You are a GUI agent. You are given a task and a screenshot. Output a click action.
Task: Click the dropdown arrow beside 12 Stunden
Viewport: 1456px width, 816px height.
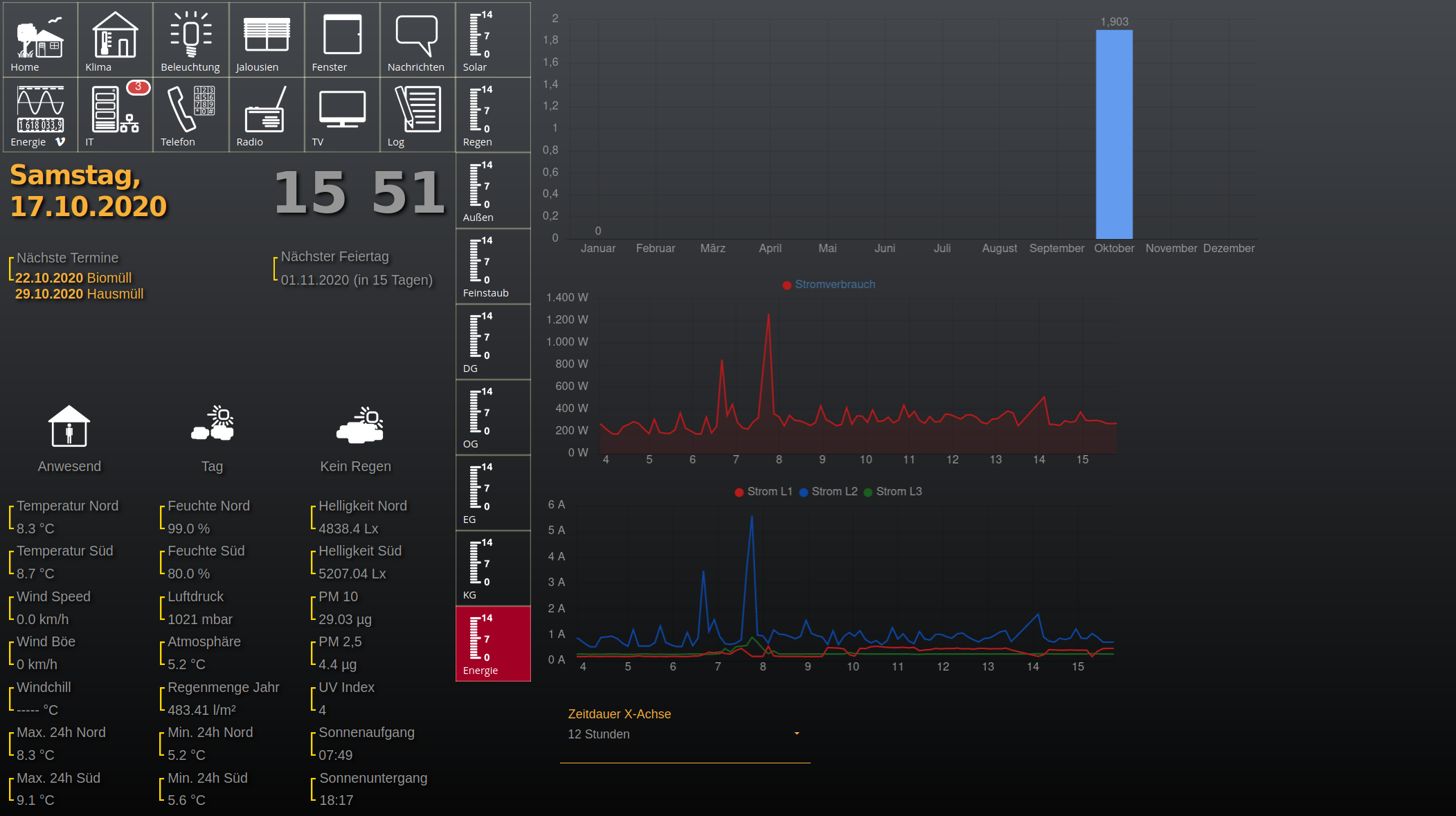click(797, 734)
